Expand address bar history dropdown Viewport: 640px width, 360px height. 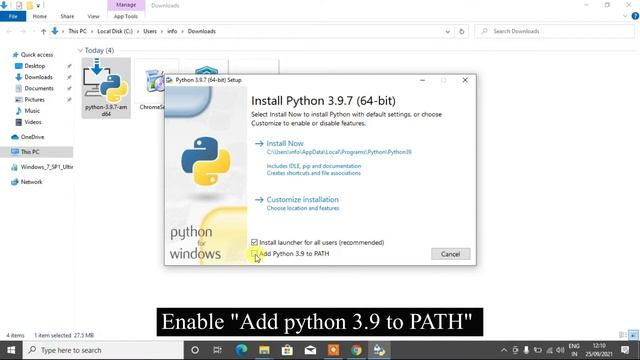[448, 31]
